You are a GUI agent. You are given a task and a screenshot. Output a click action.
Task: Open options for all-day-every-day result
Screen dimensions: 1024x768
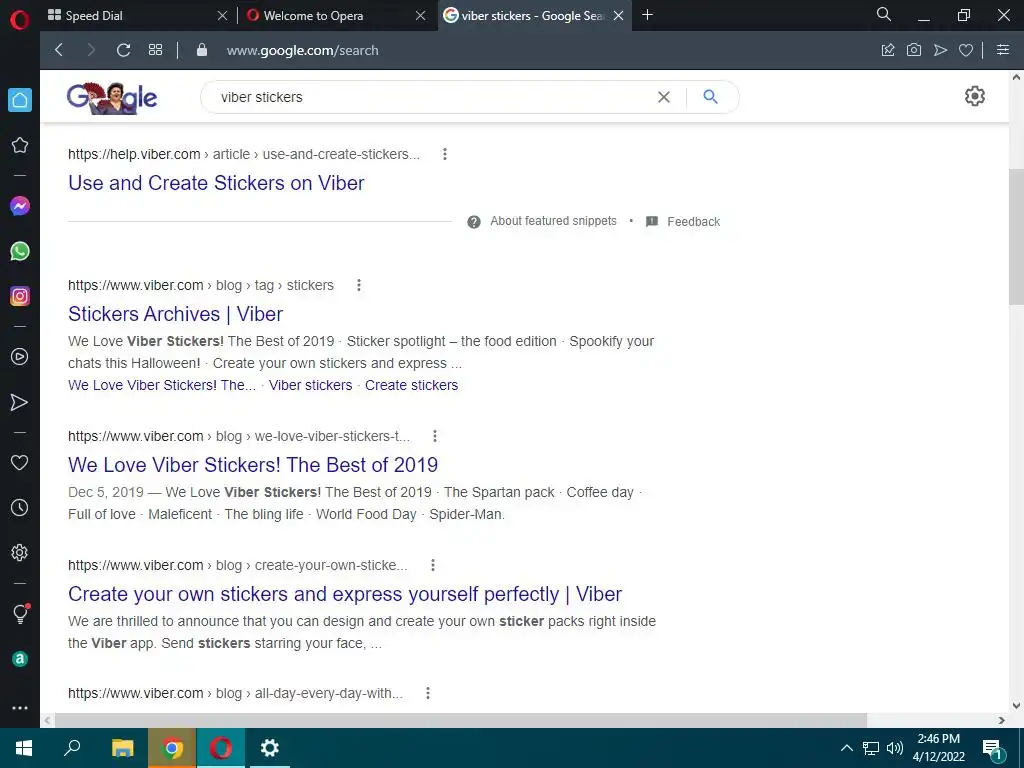click(x=428, y=693)
